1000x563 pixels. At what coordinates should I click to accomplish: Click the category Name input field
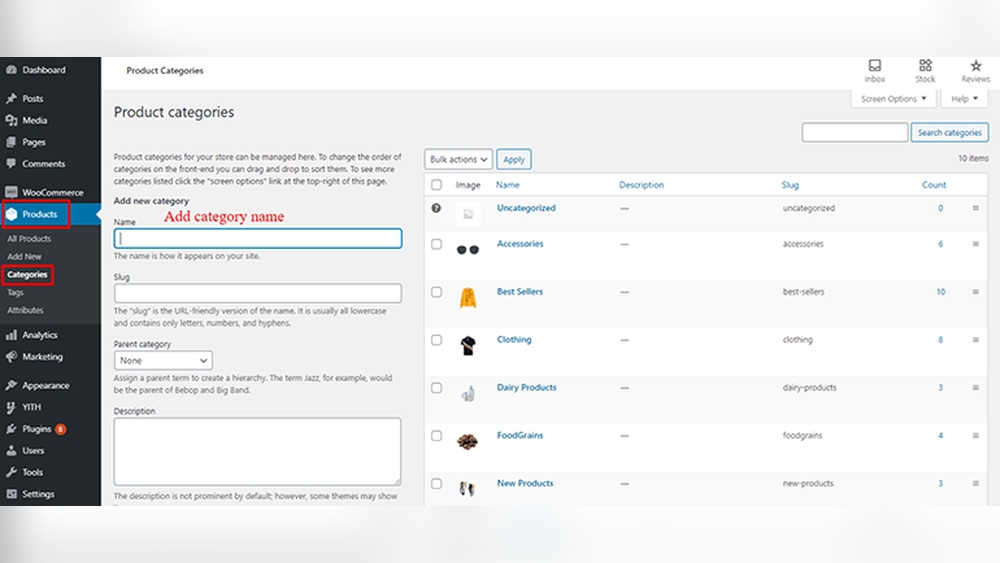pos(258,238)
